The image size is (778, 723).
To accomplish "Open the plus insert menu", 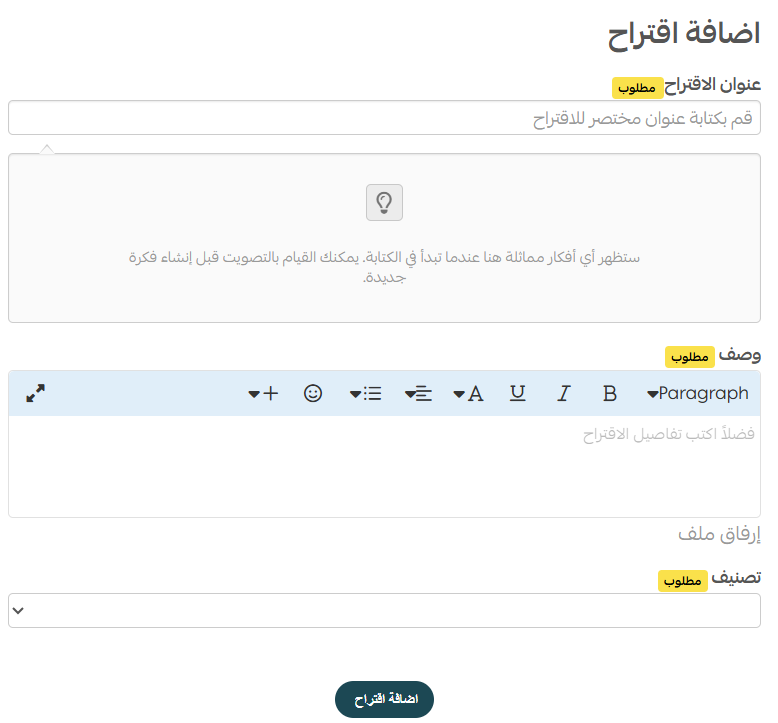I will (263, 394).
